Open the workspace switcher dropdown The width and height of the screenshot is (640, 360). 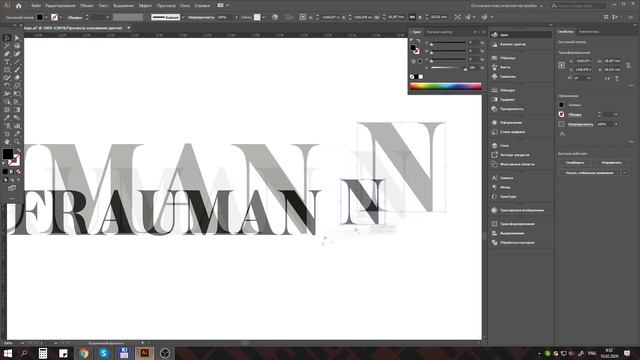(x=506, y=6)
